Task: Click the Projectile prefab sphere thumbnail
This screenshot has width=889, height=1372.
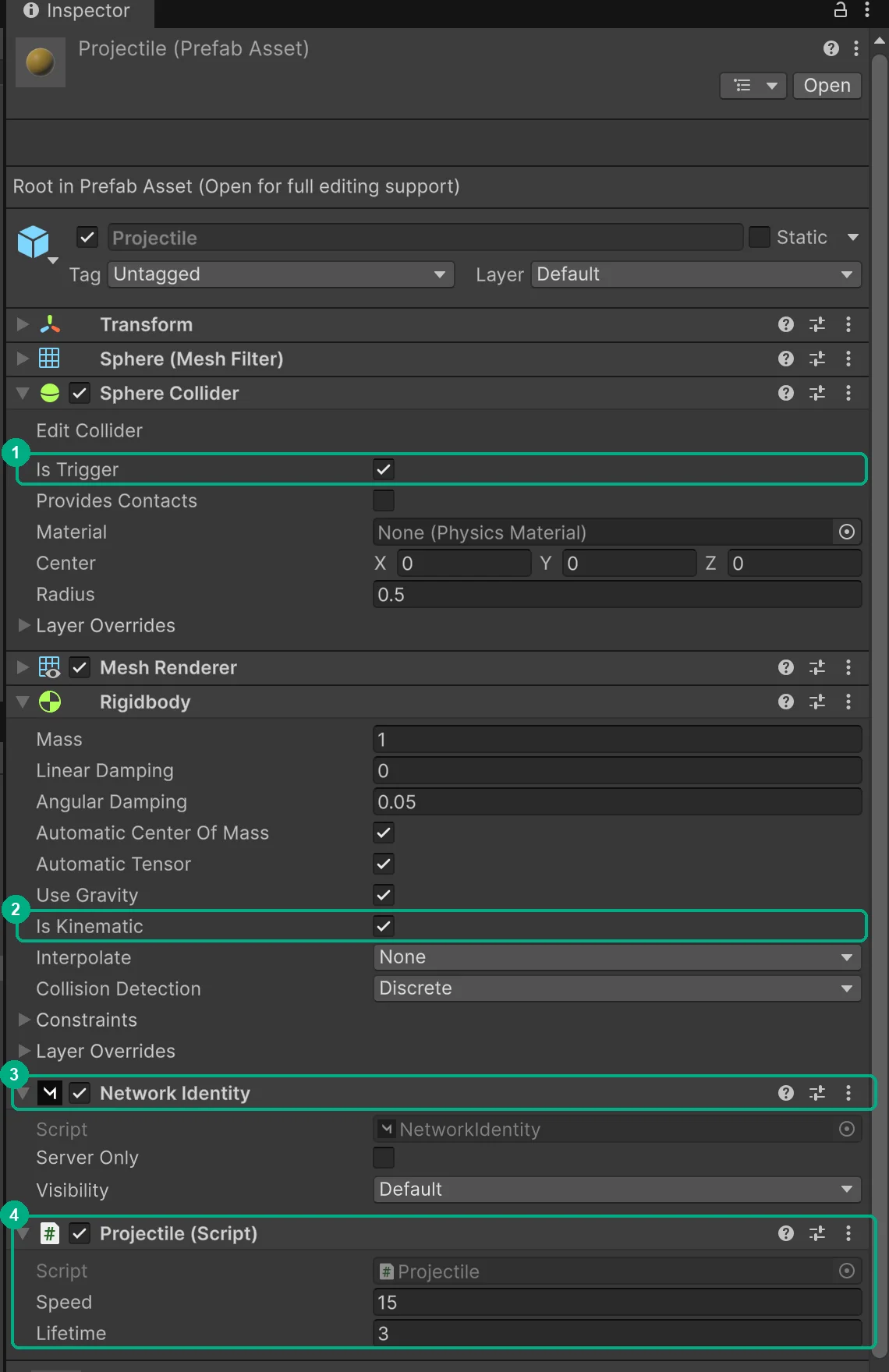Action: (x=40, y=62)
